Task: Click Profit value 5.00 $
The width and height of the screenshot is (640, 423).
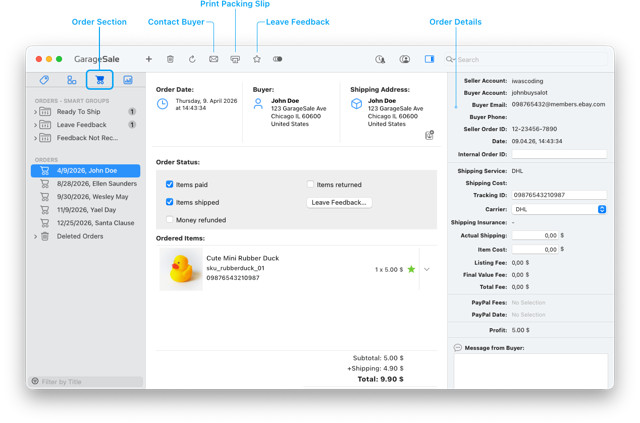Action: (520, 330)
